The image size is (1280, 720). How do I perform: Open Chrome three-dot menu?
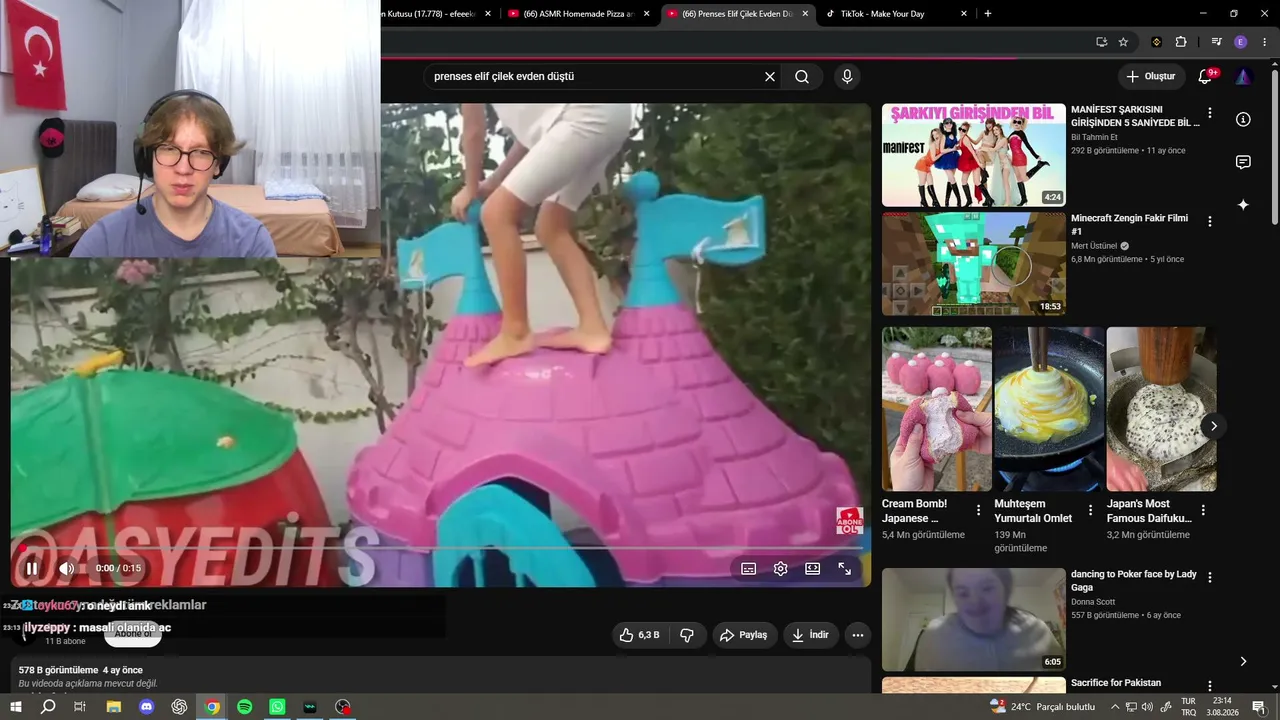(x=1263, y=42)
